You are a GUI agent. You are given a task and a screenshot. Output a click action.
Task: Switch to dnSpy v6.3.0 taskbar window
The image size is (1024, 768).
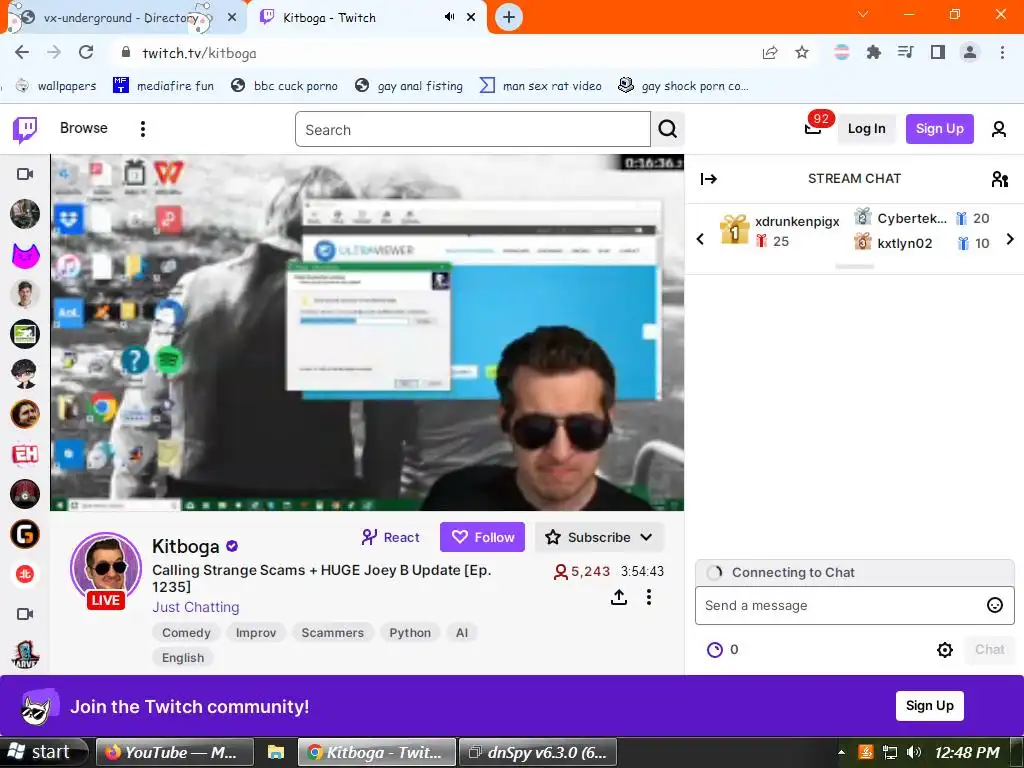[x=538, y=752]
